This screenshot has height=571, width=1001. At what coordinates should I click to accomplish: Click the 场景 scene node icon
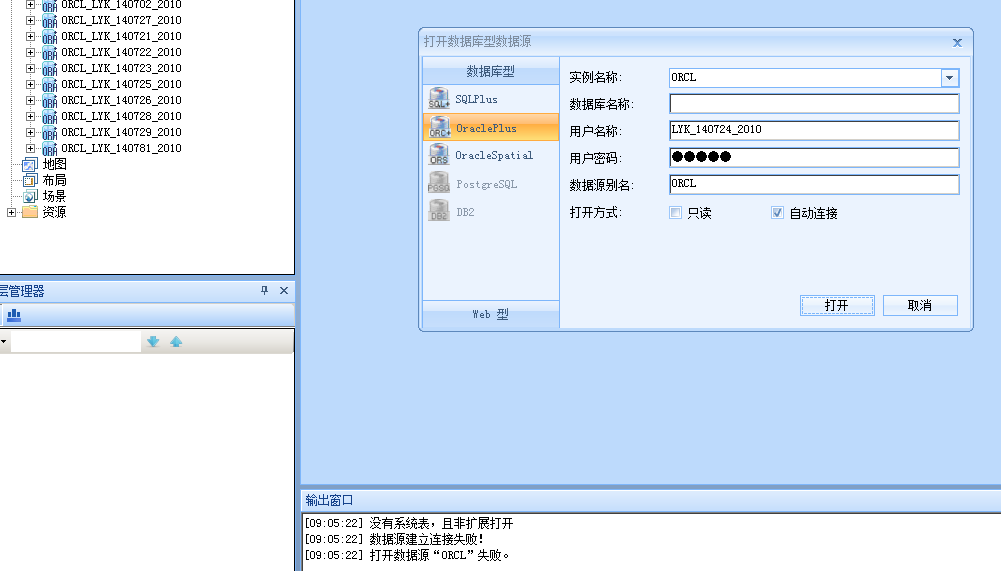tap(29, 197)
